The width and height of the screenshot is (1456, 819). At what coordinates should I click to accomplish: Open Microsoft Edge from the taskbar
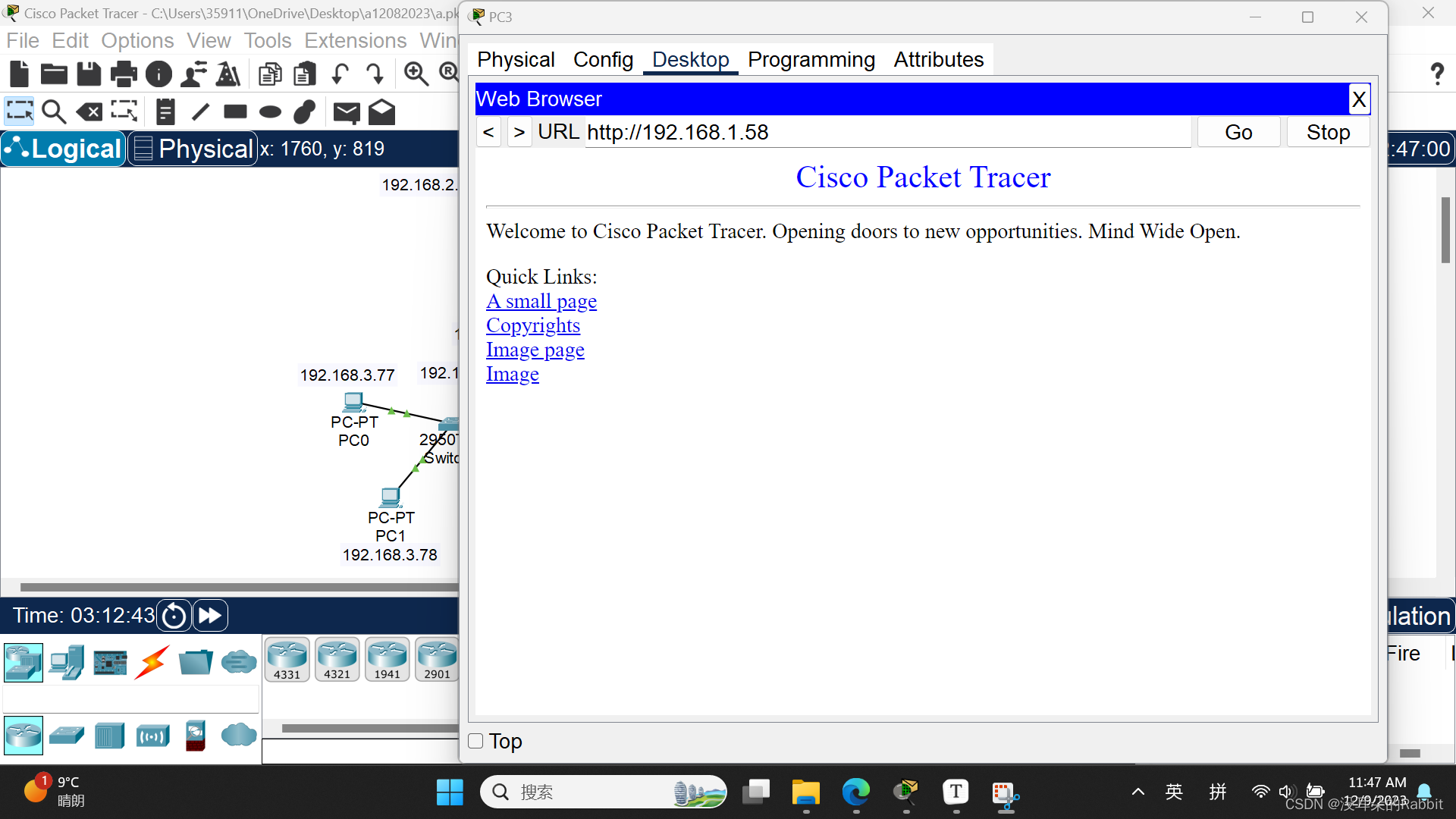(855, 792)
